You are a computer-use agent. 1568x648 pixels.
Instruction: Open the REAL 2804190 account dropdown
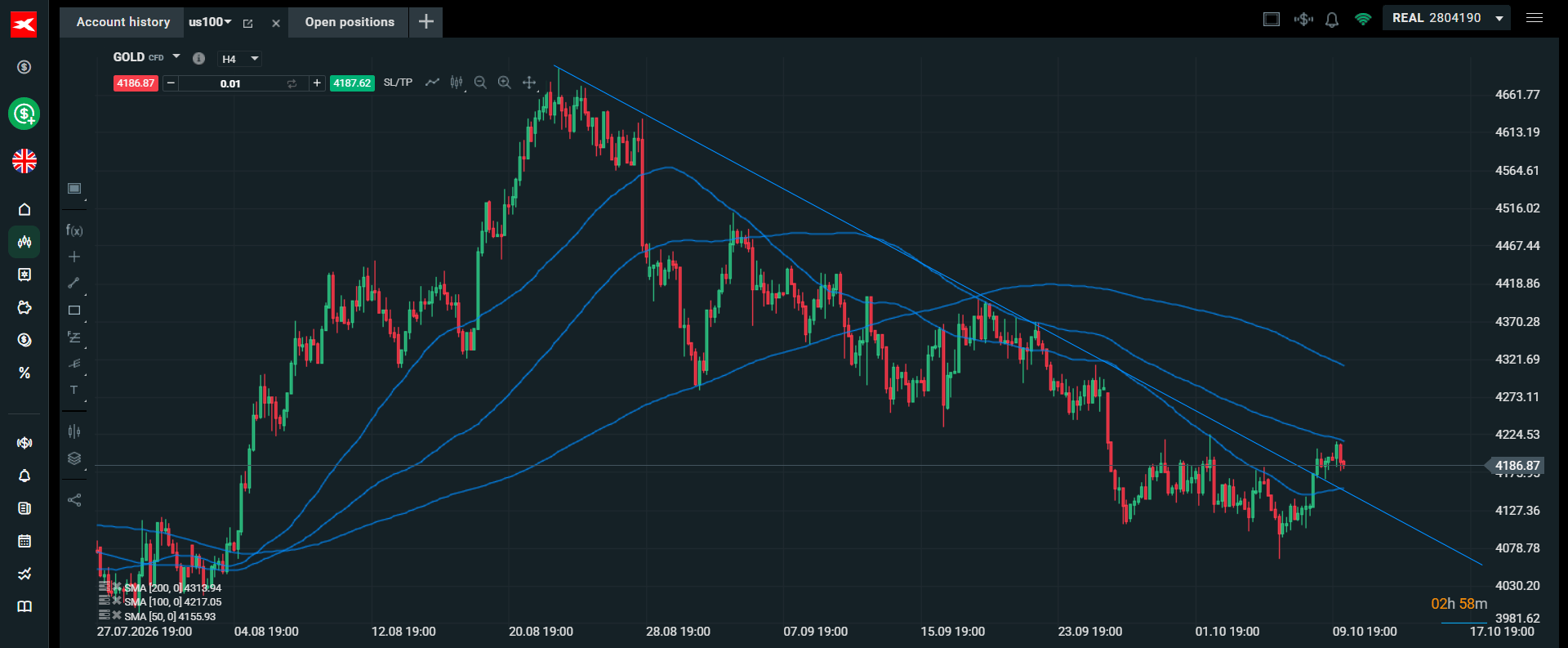point(1446,18)
